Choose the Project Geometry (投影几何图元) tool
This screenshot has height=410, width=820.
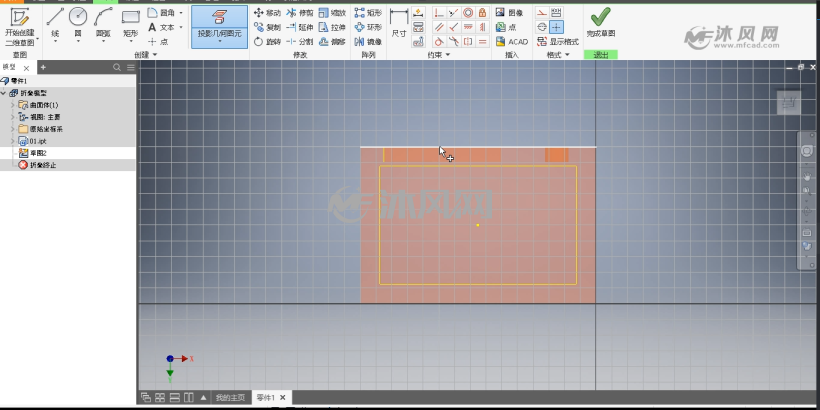pyautogui.click(x=220, y=26)
